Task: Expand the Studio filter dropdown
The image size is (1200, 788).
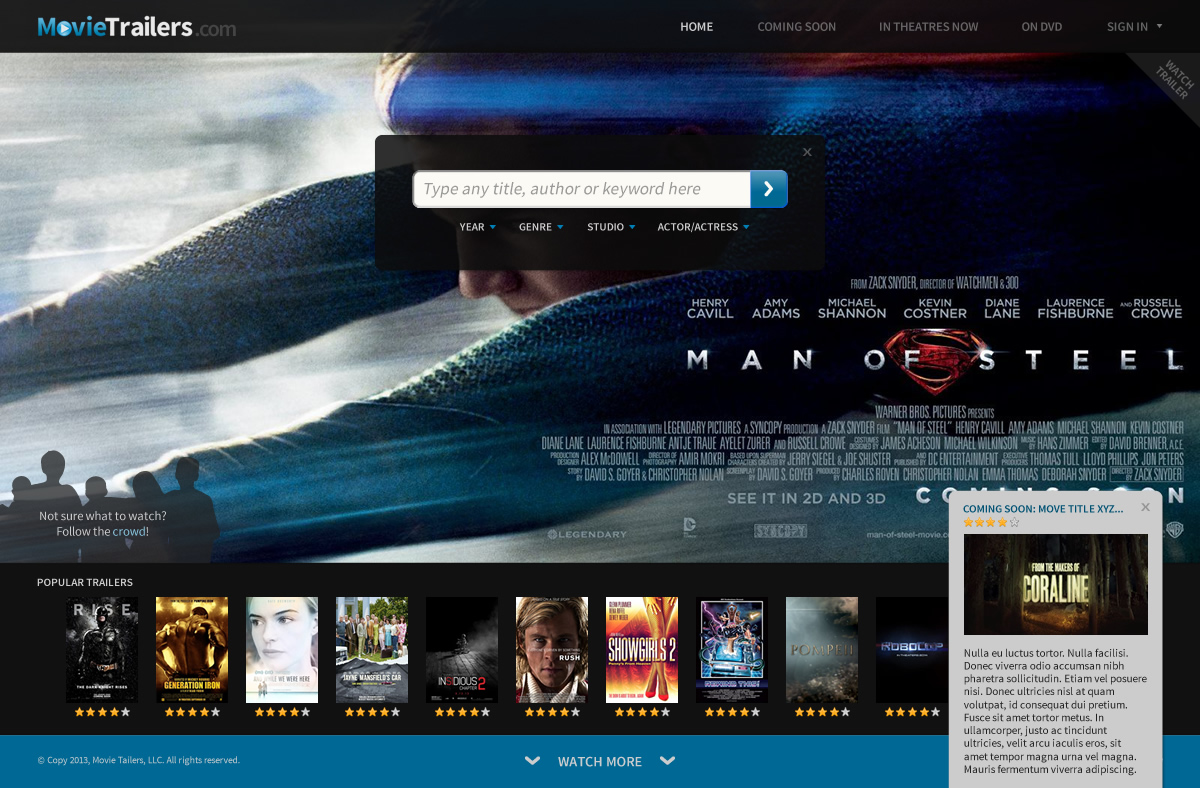Action: tap(611, 227)
